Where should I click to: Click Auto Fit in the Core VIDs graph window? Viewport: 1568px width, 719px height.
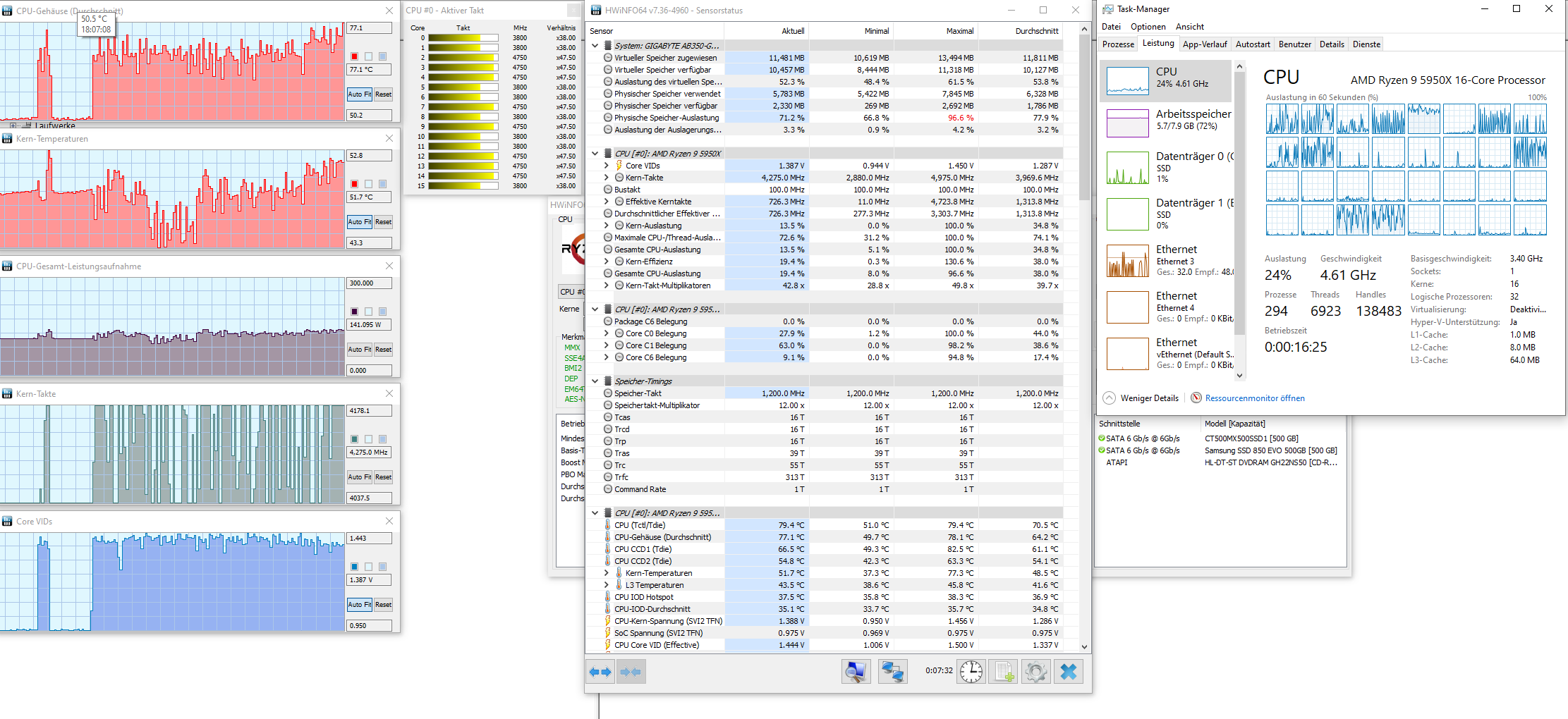point(359,605)
